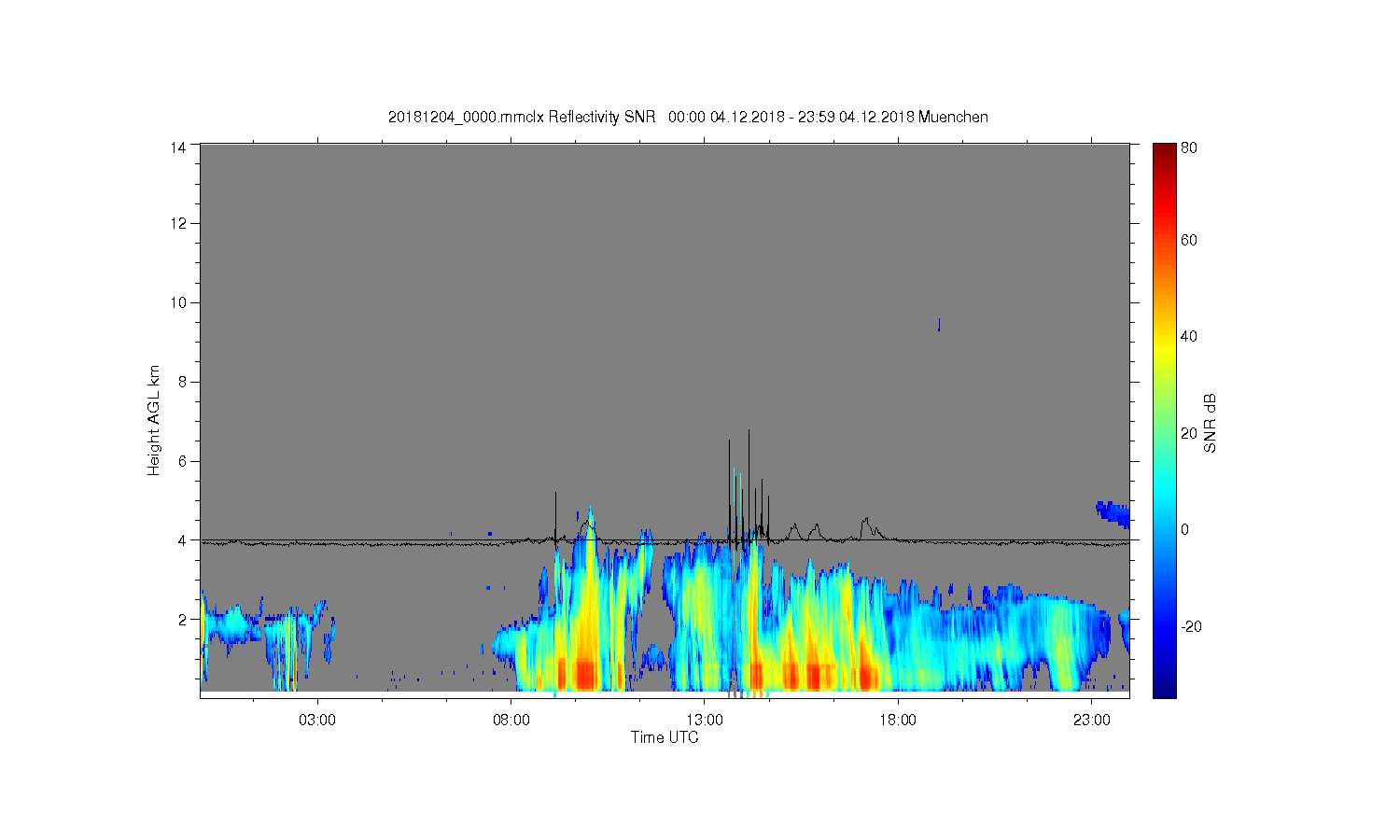Click the dark blue bottom of the colorbar
The width and height of the screenshot is (1400, 840).
[1164, 689]
